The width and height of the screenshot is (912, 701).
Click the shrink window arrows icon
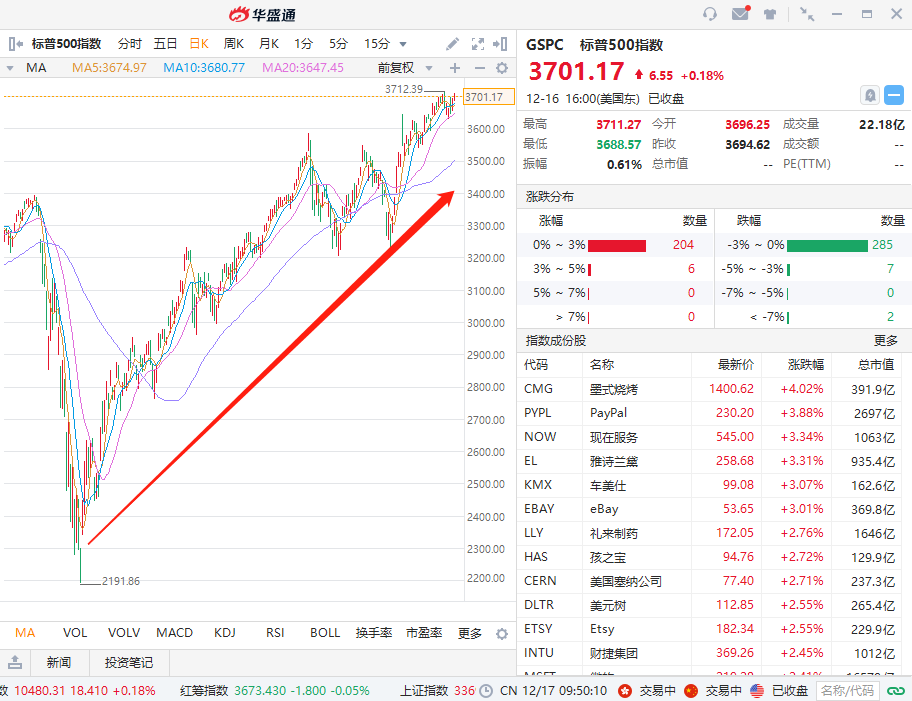coord(807,14)
